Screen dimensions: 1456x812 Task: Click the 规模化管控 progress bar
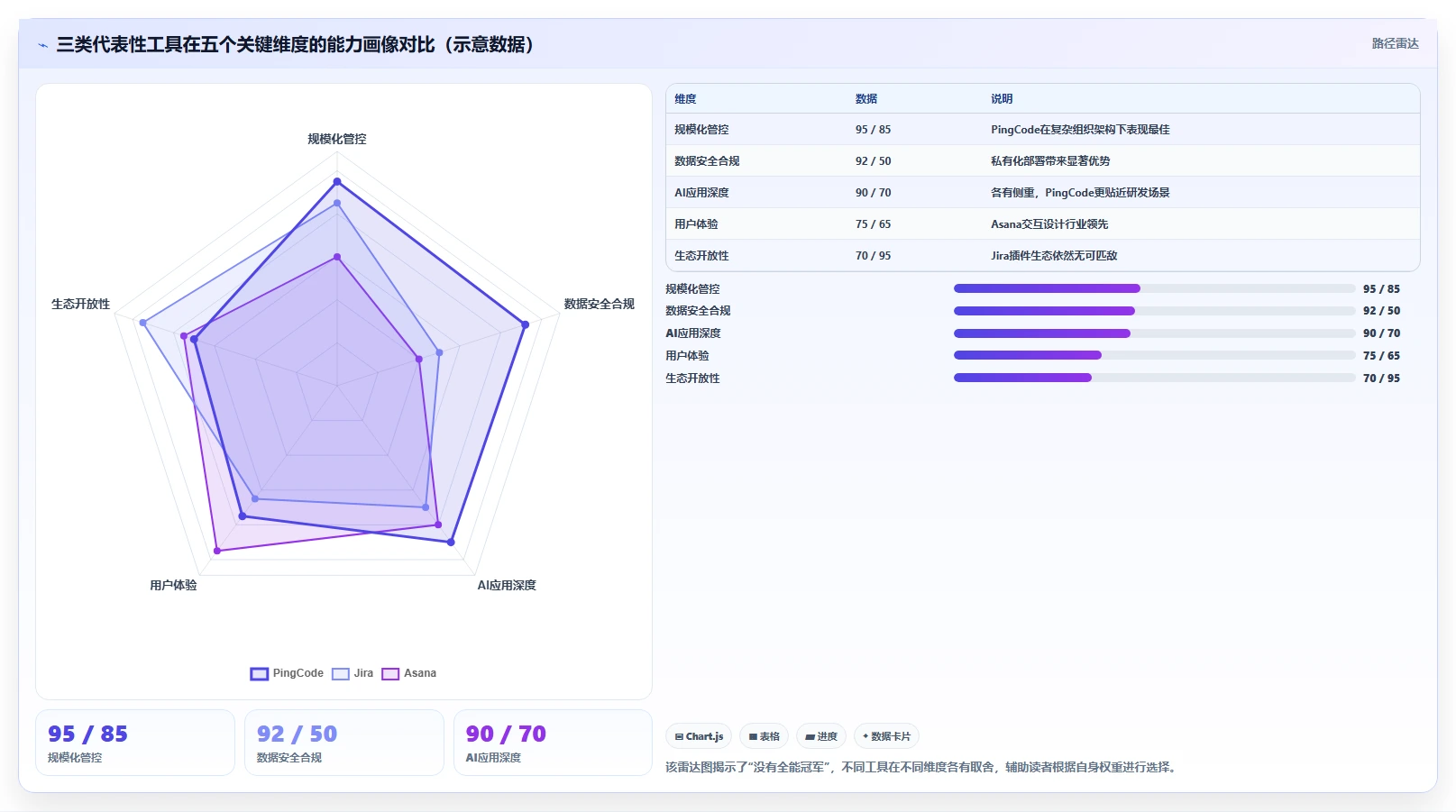point(1154,288)
